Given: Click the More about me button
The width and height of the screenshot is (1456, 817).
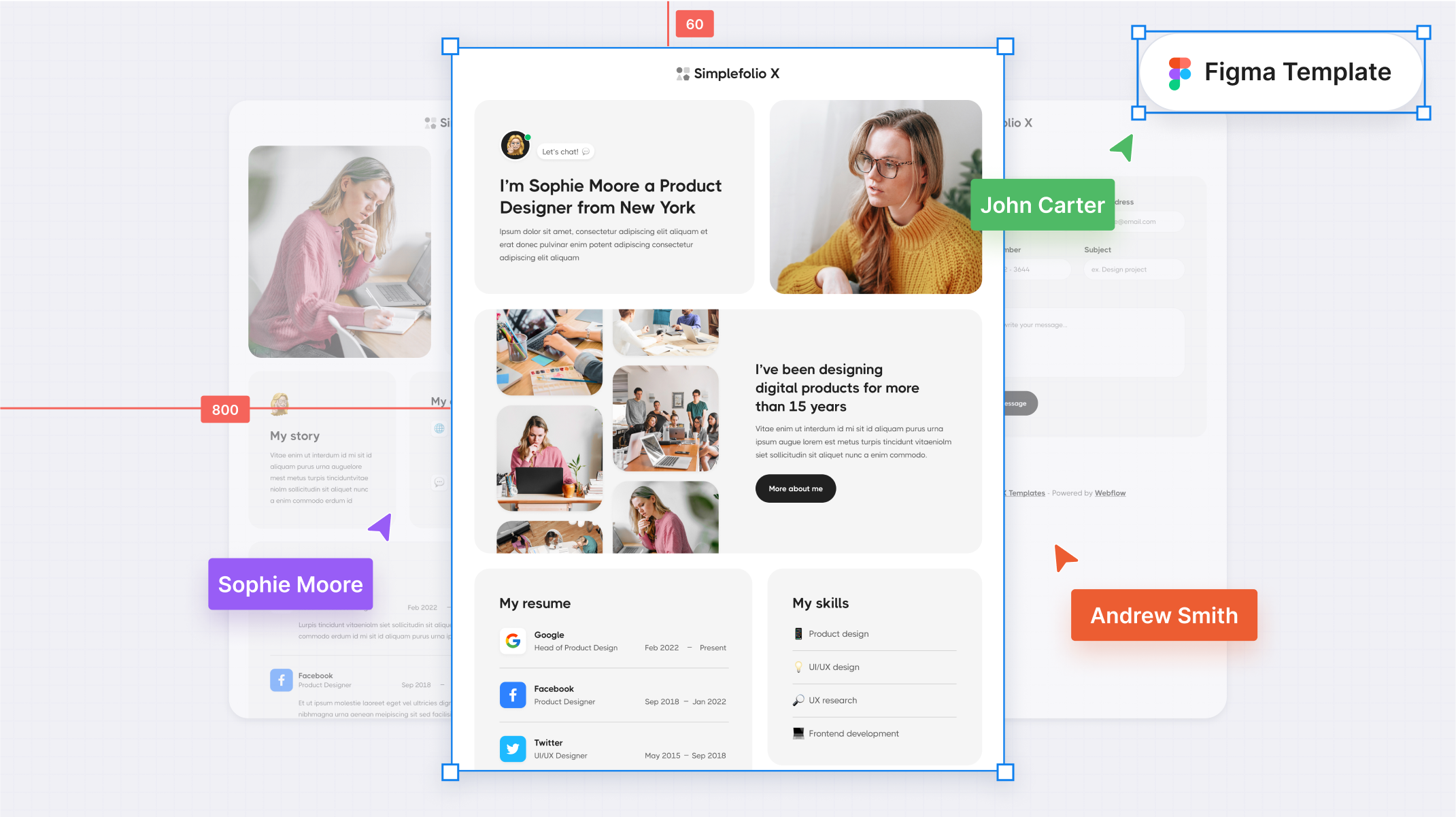Looking at the screenshot, I should 796,489.
